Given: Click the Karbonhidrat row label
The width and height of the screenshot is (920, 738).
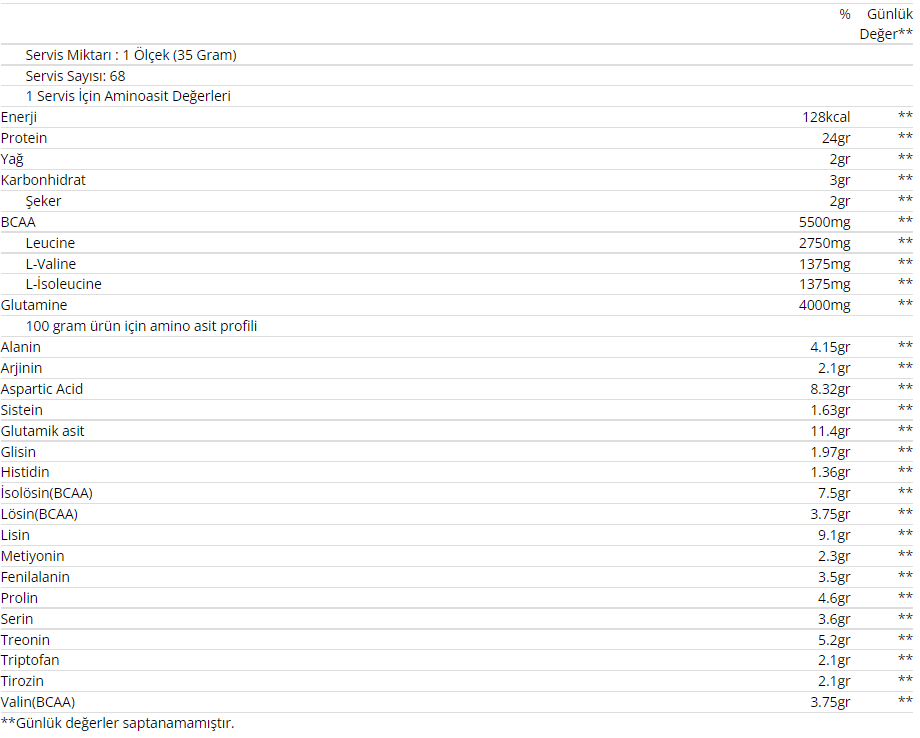Looking at the screenshot, I should (x=43, y=180).
